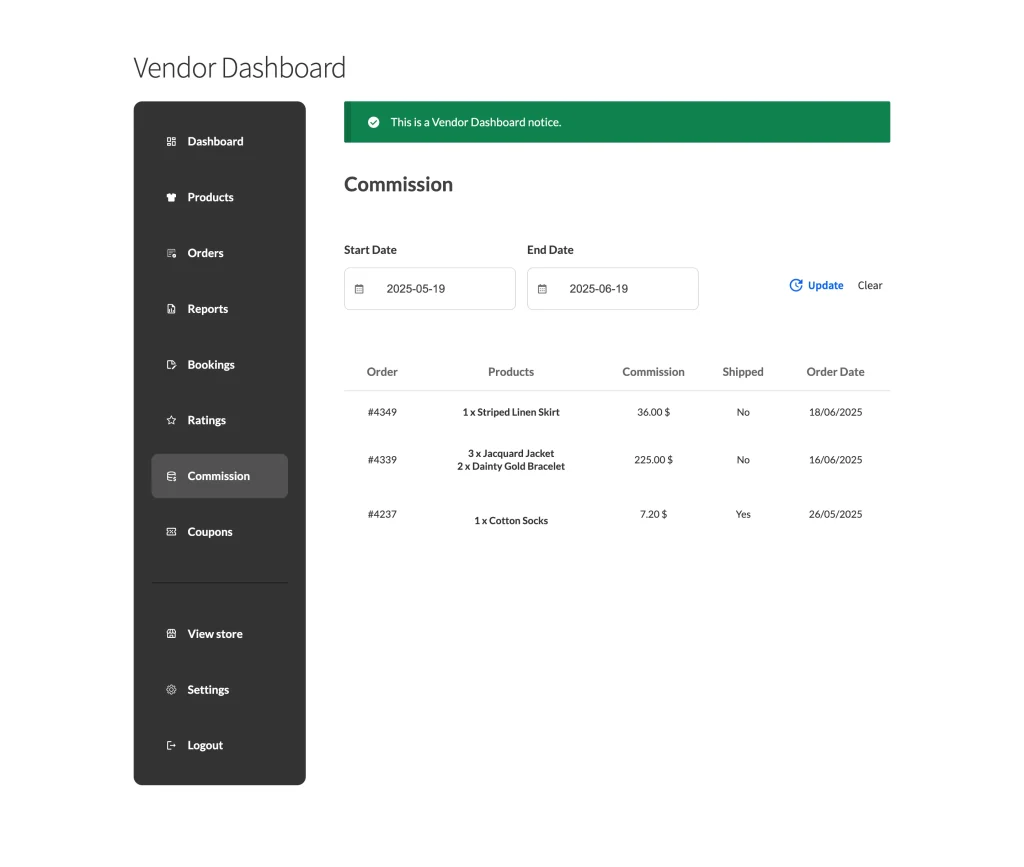Click the Shipped column header

point(743,372)
